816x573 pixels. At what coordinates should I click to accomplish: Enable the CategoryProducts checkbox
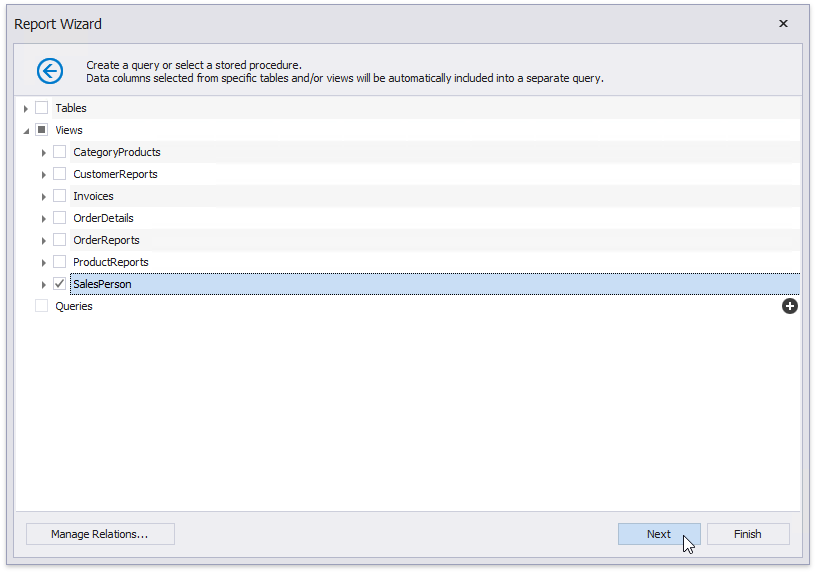pyautogui.click(x=60, y=152)
